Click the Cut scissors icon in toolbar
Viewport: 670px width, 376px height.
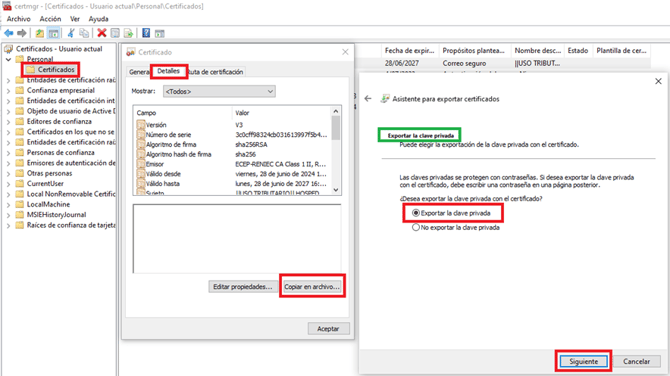pyautogui.click(x=71, y=33)
